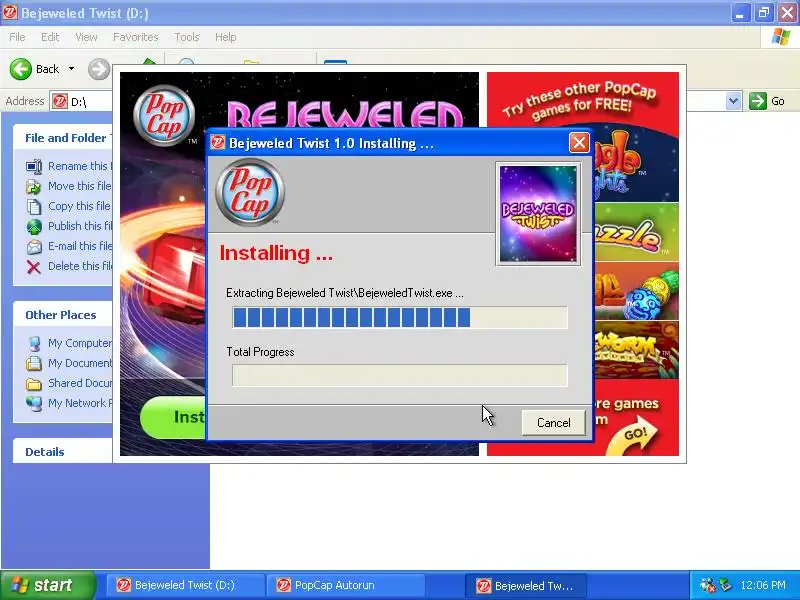Switch to Bejeweled Tw... installer taskbar item

[526, 585]
